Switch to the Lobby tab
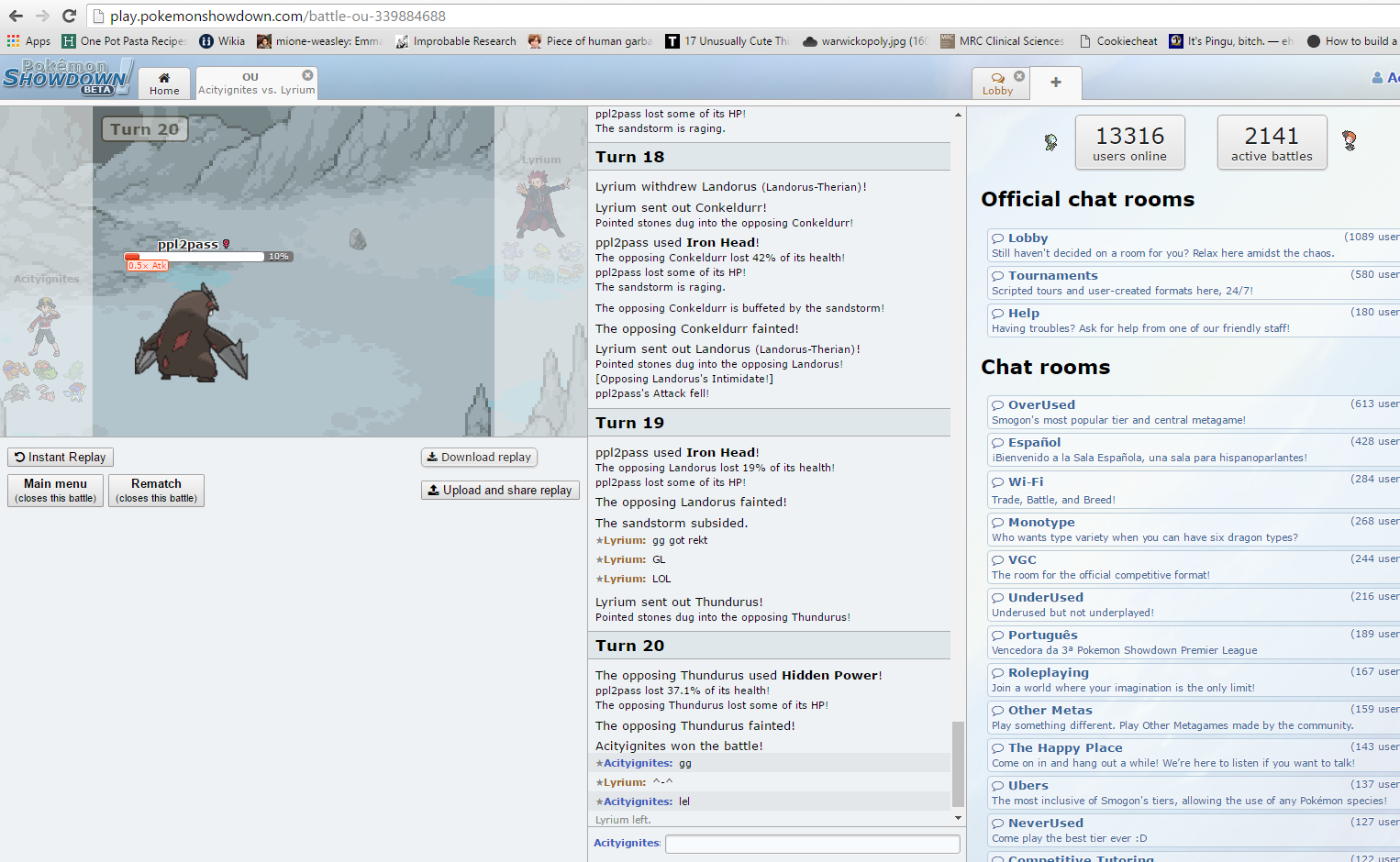 pyautogui.click(x=997, y=83)
